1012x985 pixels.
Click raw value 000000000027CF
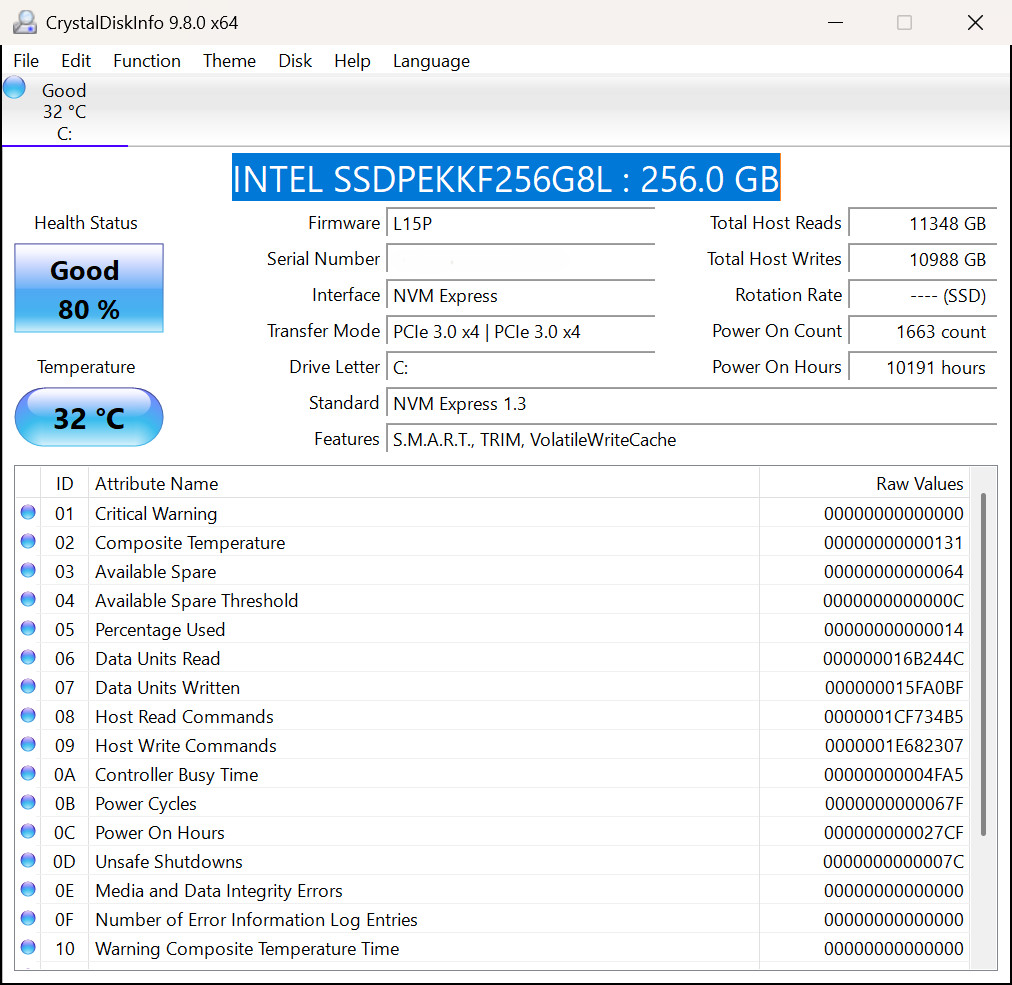click(x=893, y=833)
